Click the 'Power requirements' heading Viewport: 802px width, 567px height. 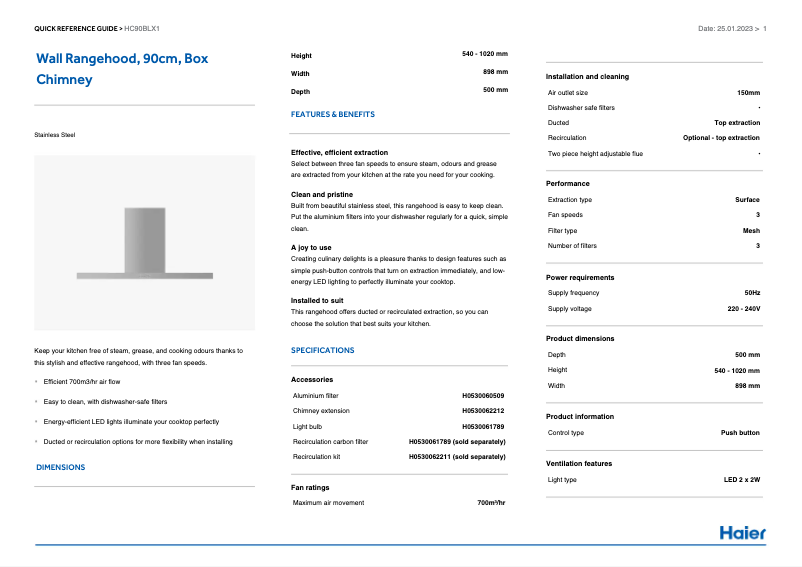[580, 277]
